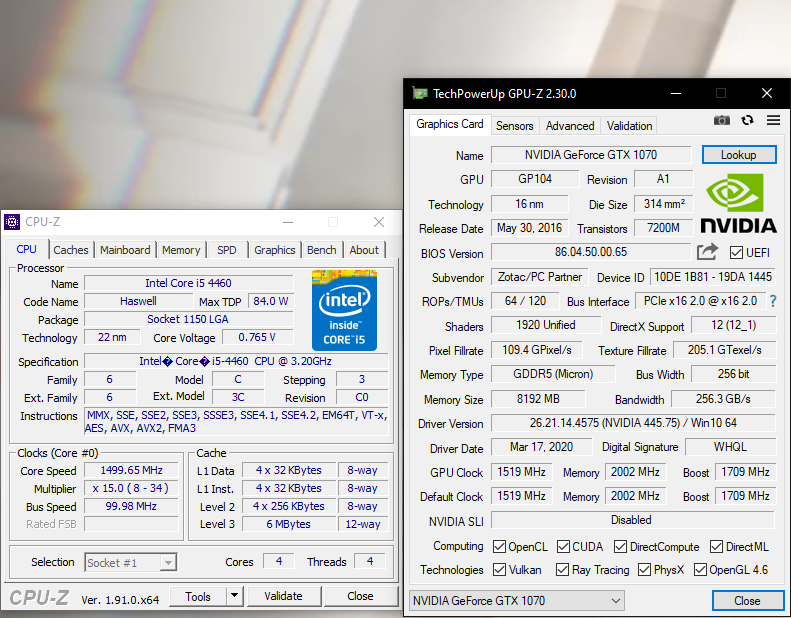Click the Level 3 cache value 6 MBytes

tap(289, 524)
